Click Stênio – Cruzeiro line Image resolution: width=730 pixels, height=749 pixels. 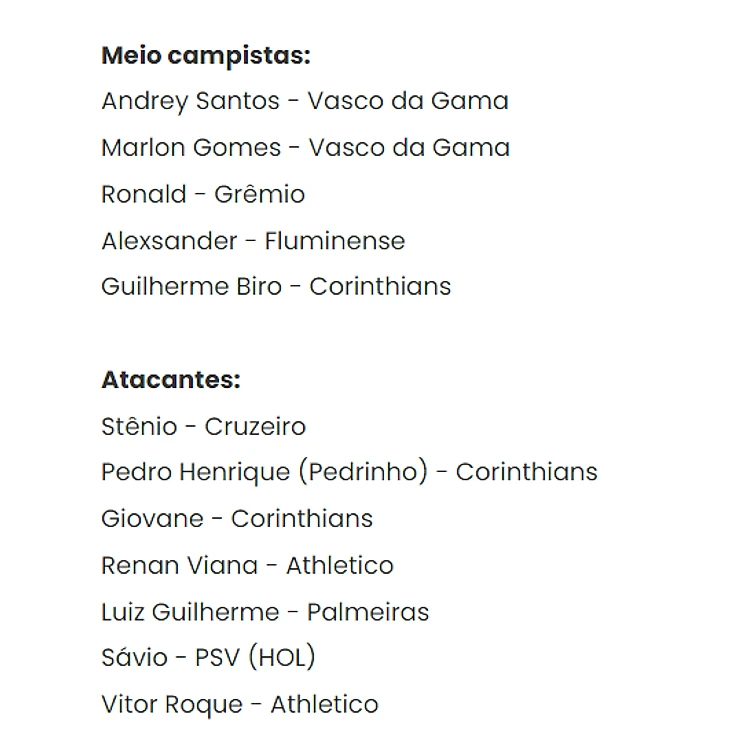coord(204,427)
